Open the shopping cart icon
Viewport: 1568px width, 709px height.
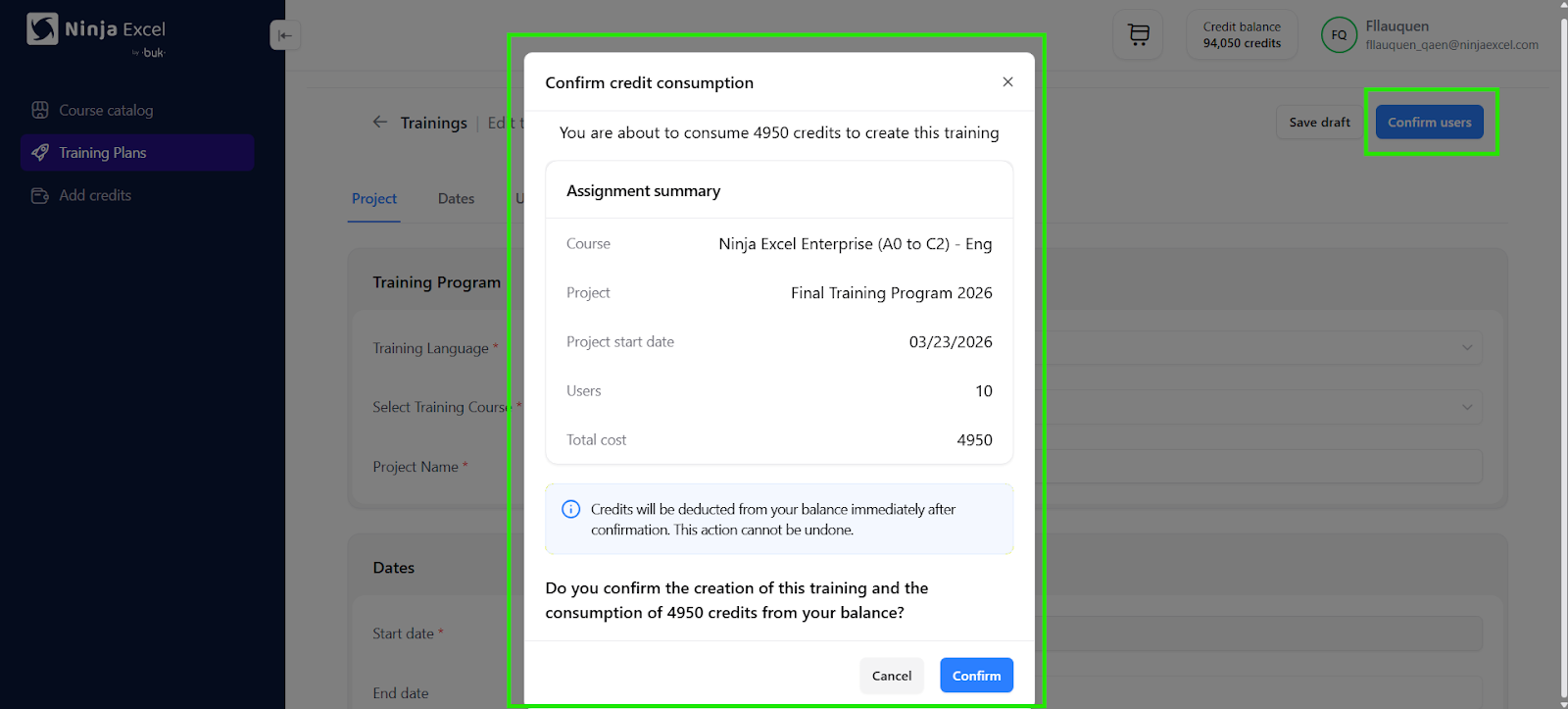coord(1138,35)
